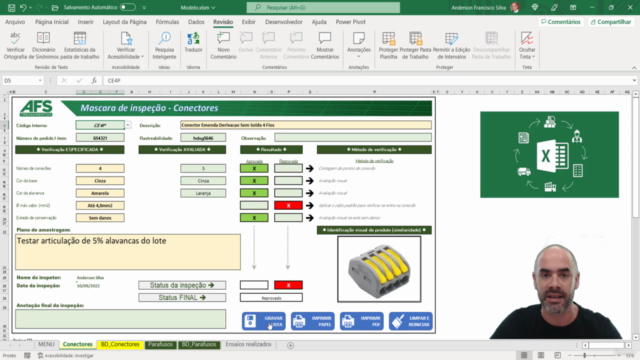Screen dimensions: 640x360
Task: Click Limpar e Reiniciar button
Action: tap(411, 321)
